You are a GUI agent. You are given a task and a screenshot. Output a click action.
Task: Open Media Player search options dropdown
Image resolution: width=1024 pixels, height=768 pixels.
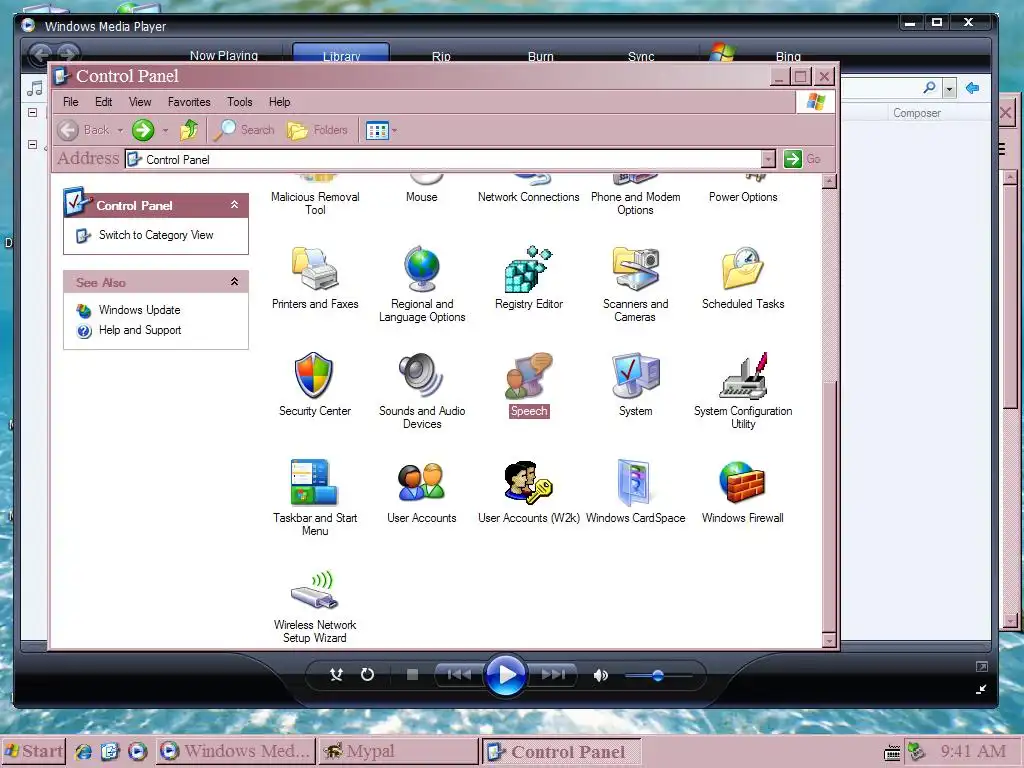(950, 88)
